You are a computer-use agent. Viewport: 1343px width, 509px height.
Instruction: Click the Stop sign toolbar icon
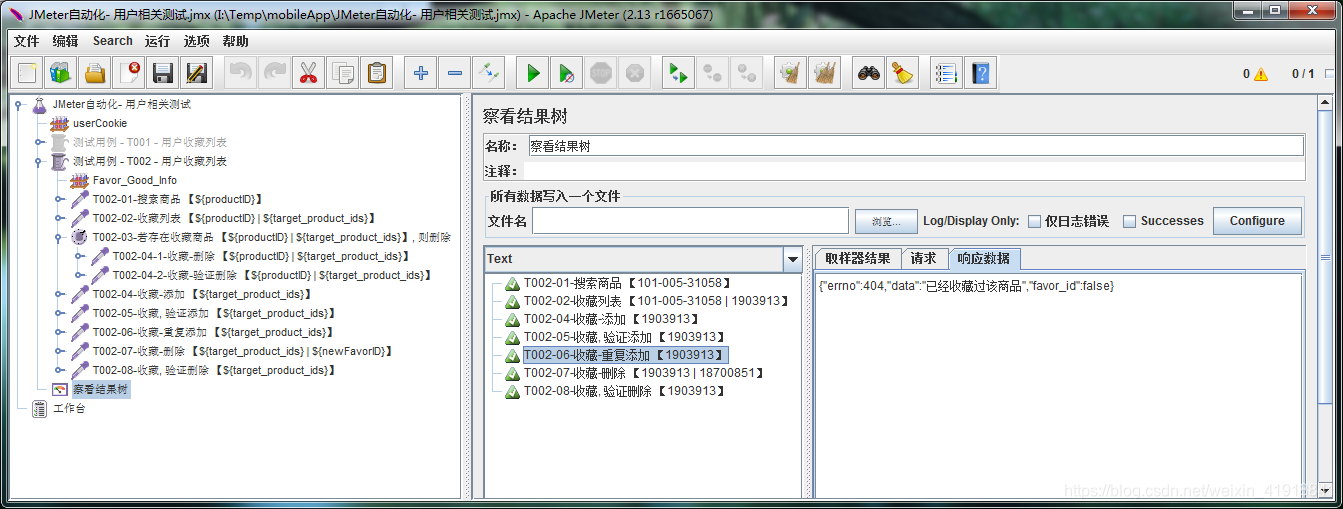coord(601,73)
